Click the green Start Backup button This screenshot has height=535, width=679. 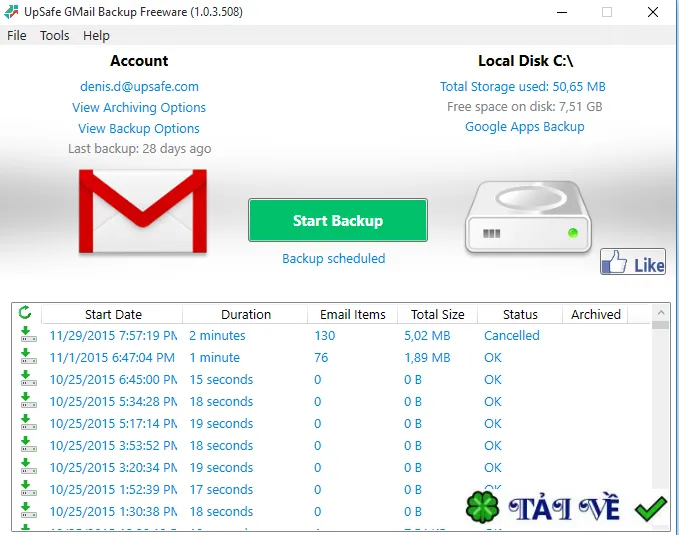(x=338, y=220)
